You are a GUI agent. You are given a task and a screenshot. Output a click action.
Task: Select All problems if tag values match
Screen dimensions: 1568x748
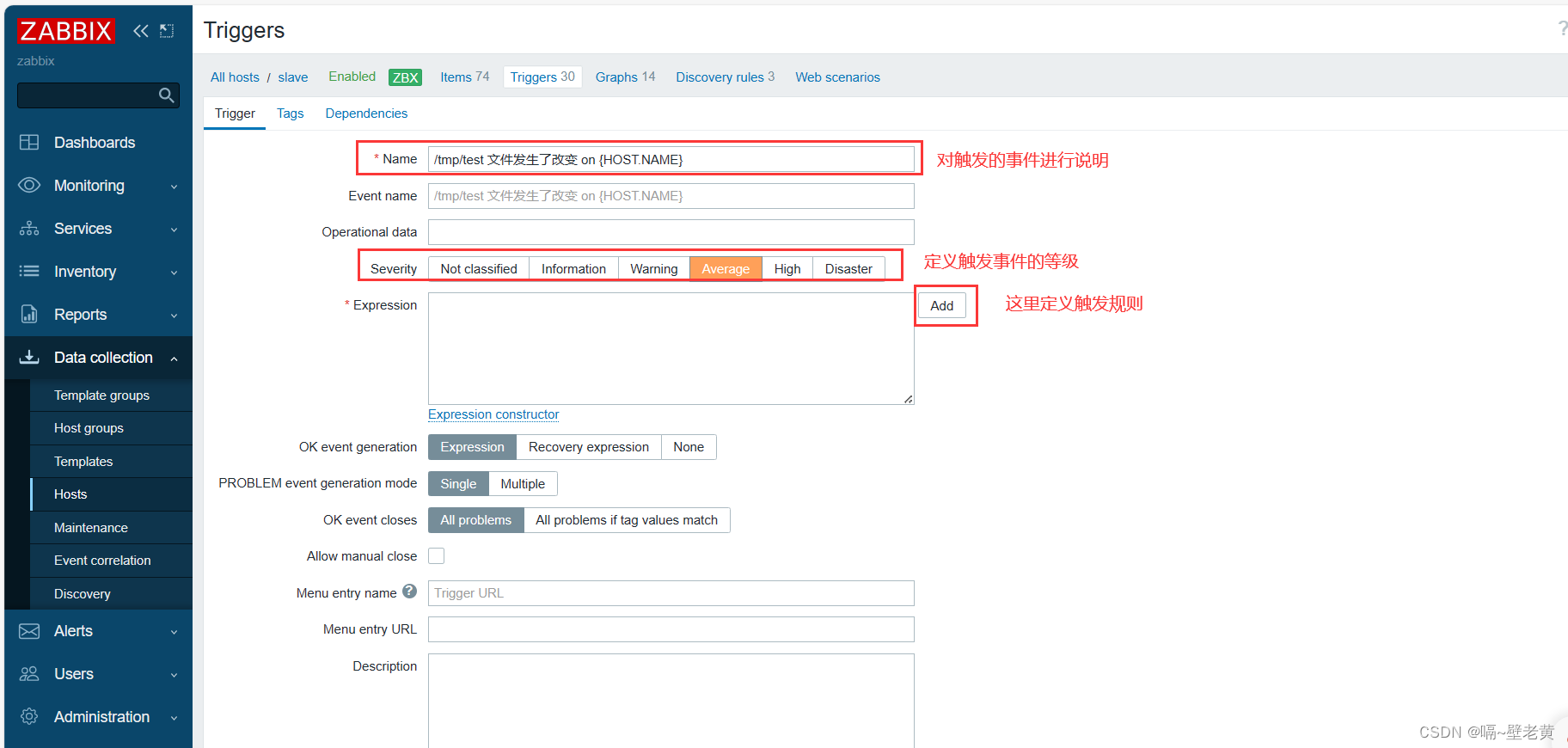click(x=627, y=520)
